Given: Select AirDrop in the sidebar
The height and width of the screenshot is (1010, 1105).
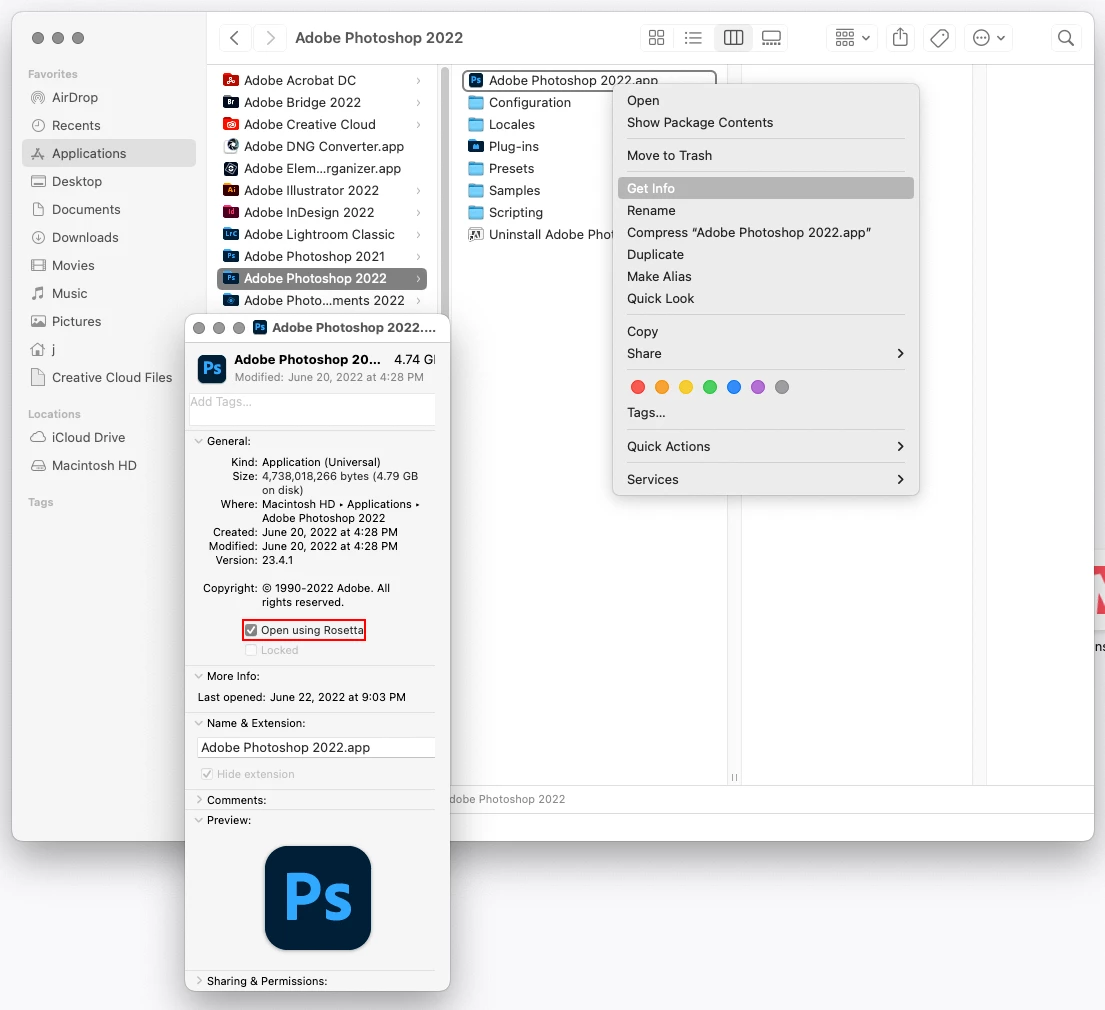Looking at the screenshot, I should point(109,97).
